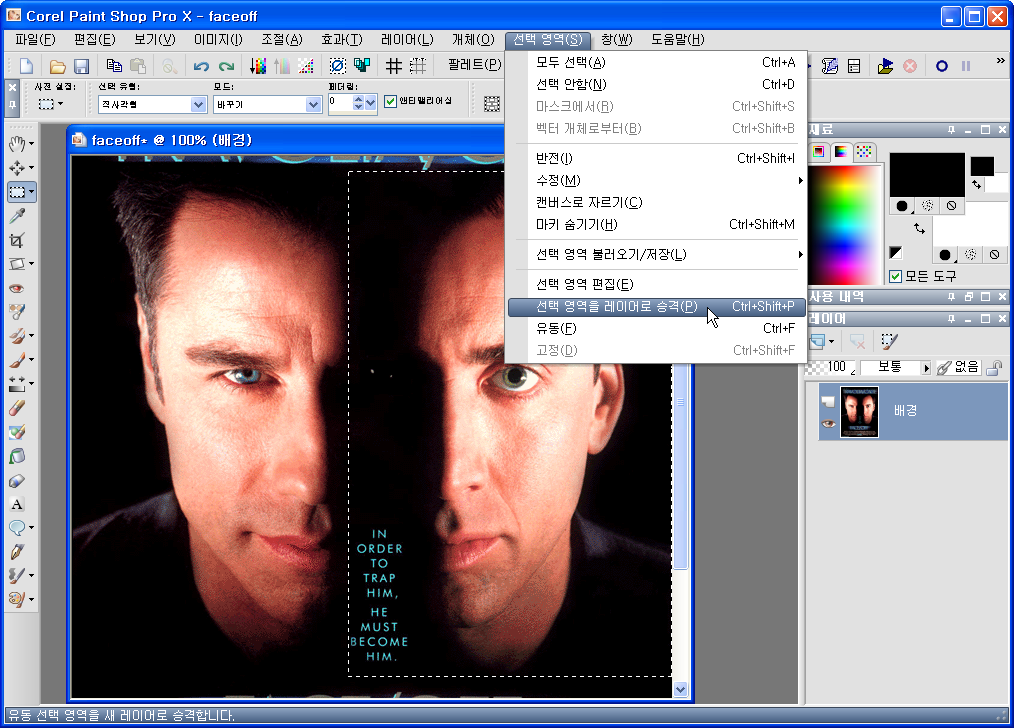Screen dimensions: 1014x728
Task: Toggle the layer lock transparency icon
Action: click(995, 367)
